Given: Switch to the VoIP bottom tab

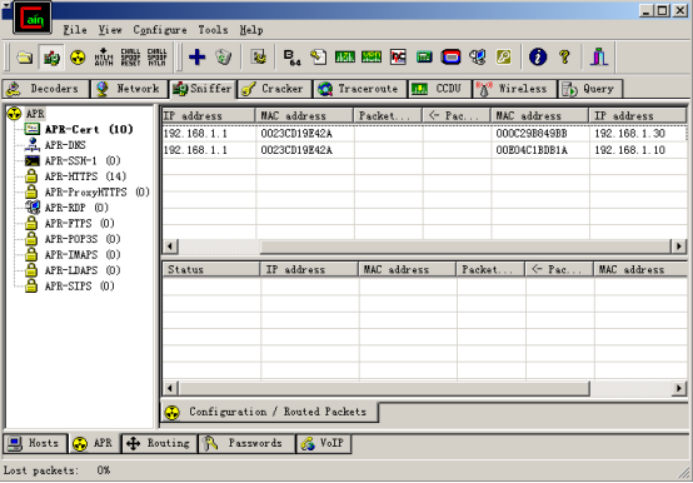Looking at the screenshot, I should 323,443.
